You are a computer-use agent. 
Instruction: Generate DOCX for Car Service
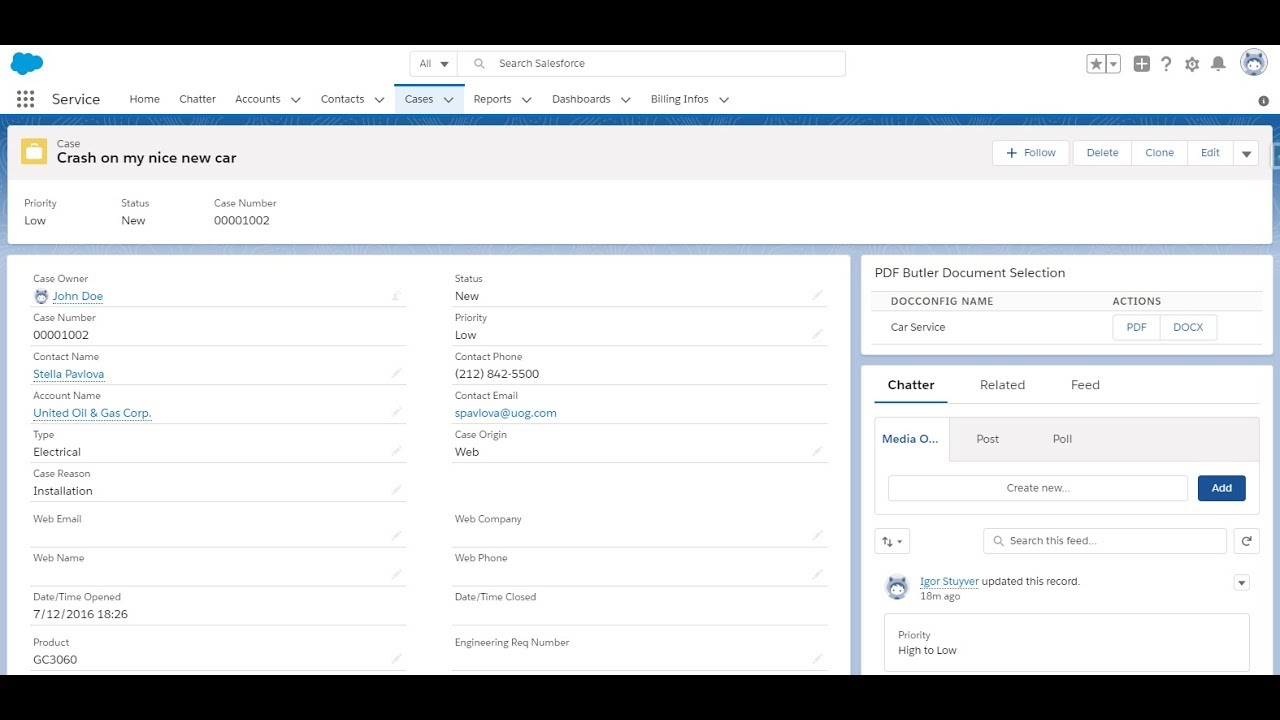[x=1188, y=327]
